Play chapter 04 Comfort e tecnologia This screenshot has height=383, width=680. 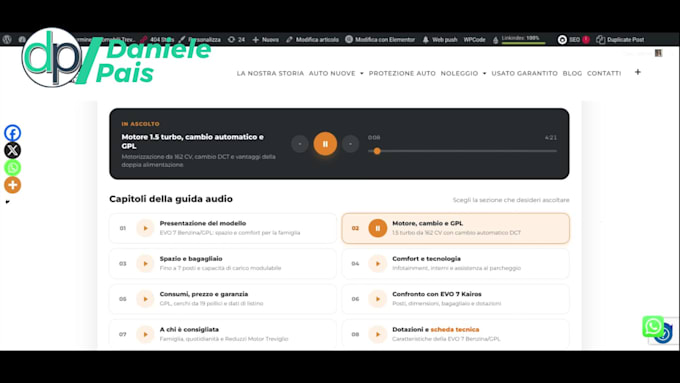pyautogui.click(x=378, y=264)
